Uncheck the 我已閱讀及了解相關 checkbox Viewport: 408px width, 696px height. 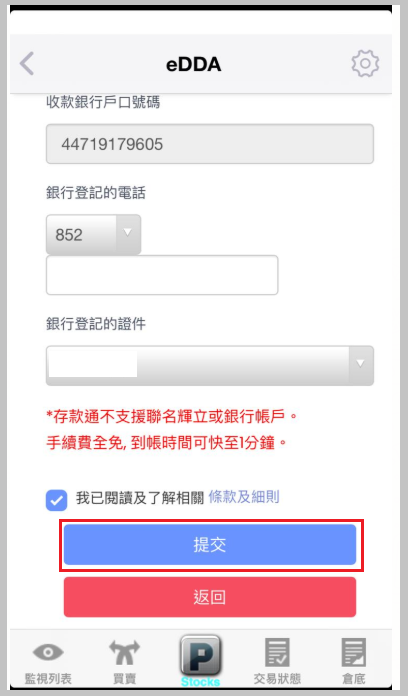click(56, 500)
